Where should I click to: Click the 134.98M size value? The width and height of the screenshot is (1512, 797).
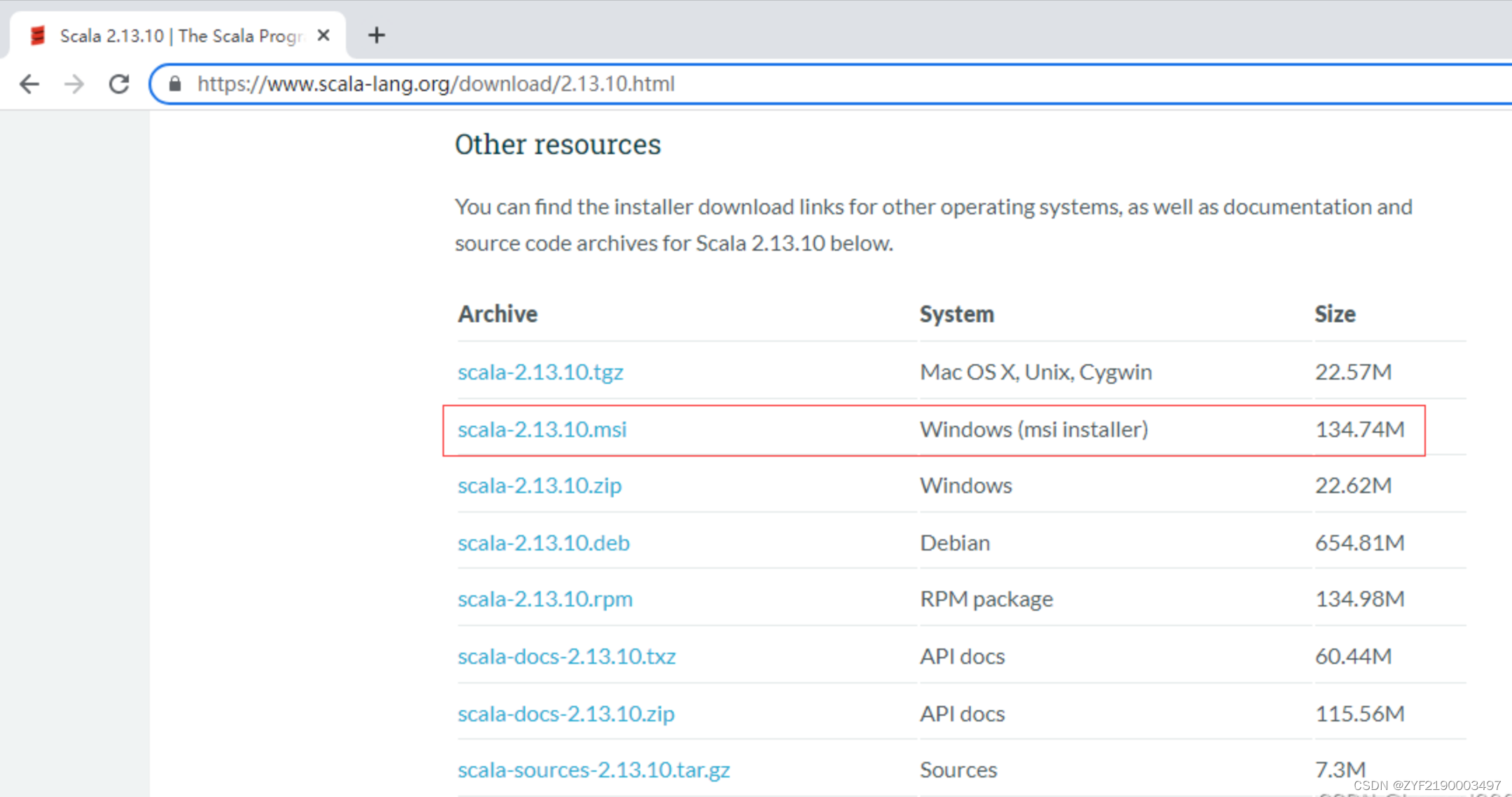pyautogui.click(x=1360, y=599)
